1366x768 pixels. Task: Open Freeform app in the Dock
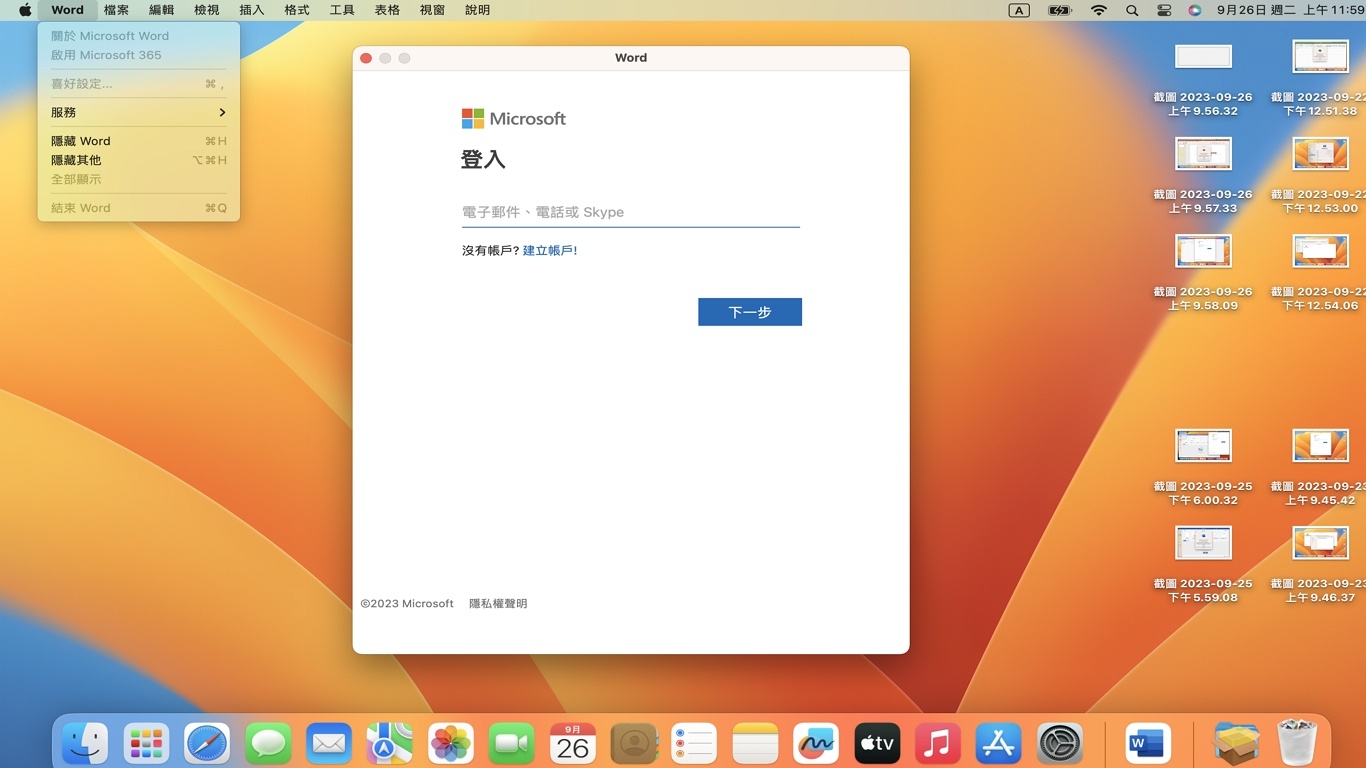(816, 744)
